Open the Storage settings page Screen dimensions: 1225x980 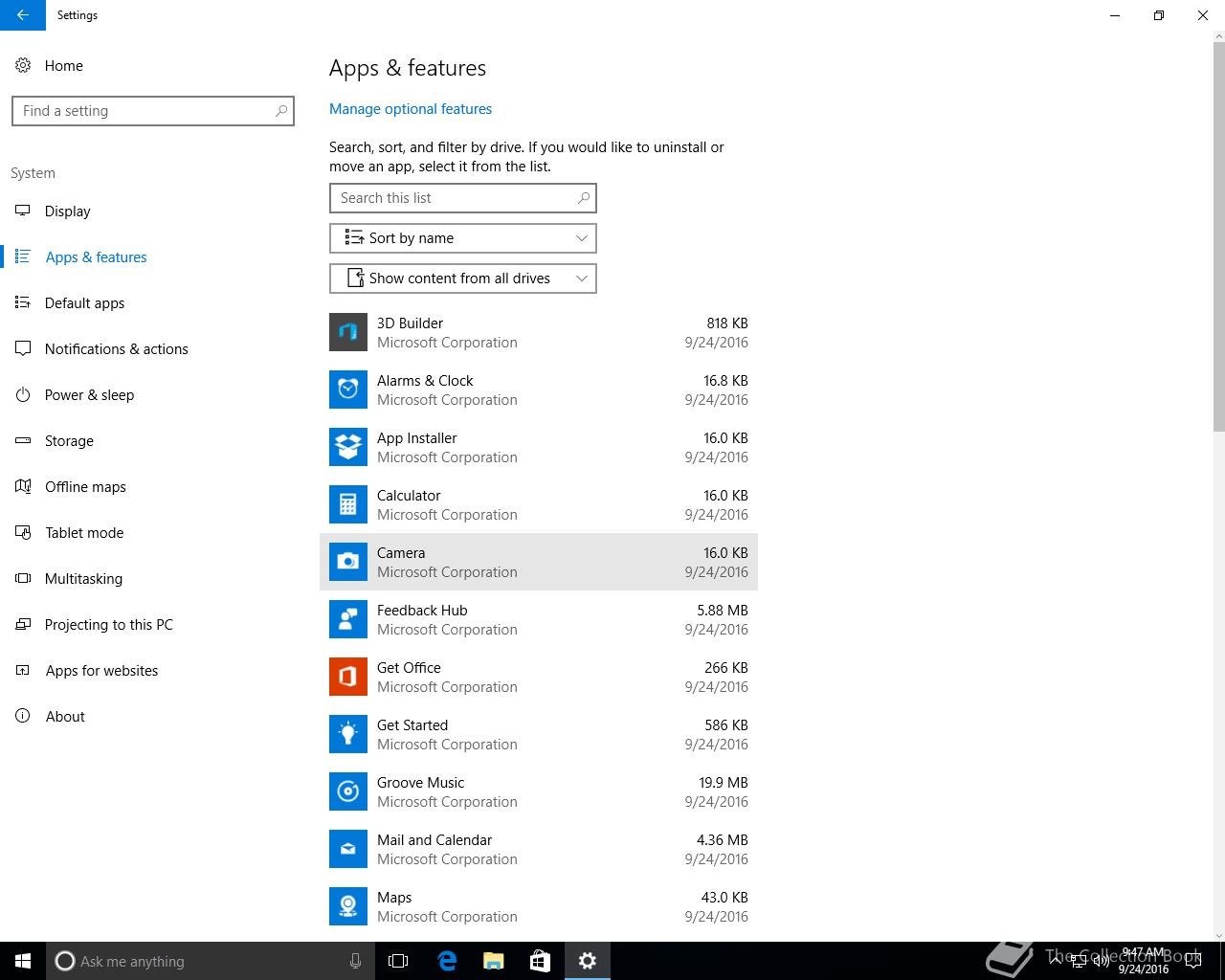(x=70, y=440)
